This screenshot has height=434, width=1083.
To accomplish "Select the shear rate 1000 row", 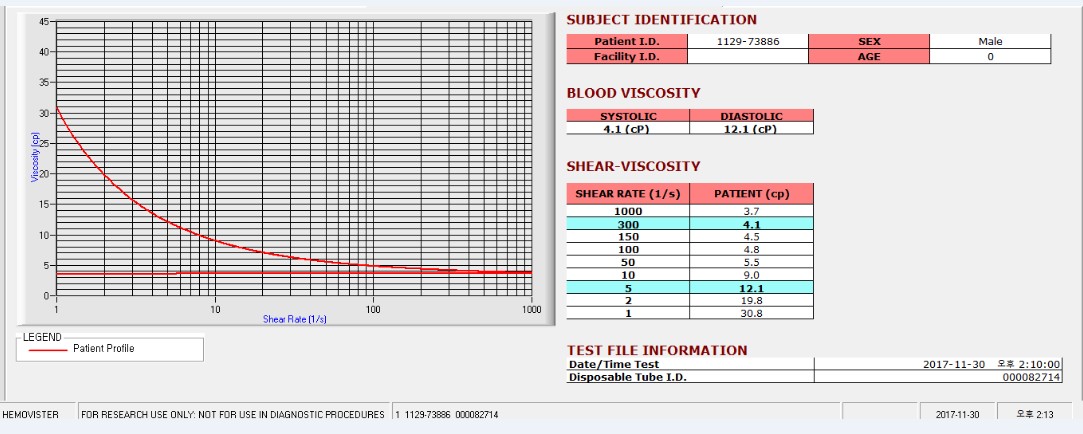I will [690, 211].
